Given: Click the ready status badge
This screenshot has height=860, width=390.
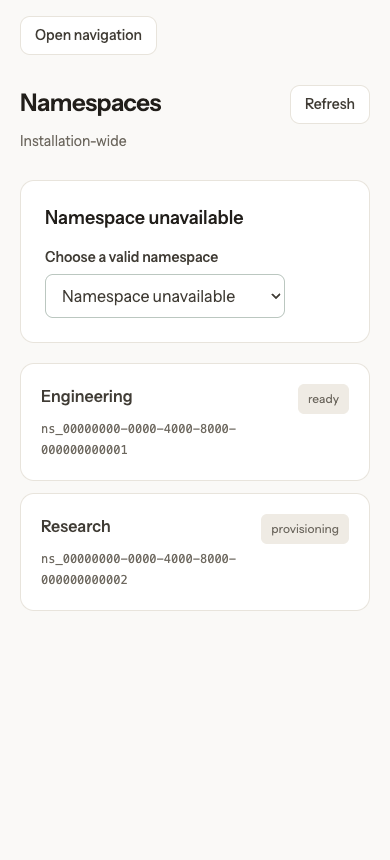Looking at the screenshot, I should (323, 399).
